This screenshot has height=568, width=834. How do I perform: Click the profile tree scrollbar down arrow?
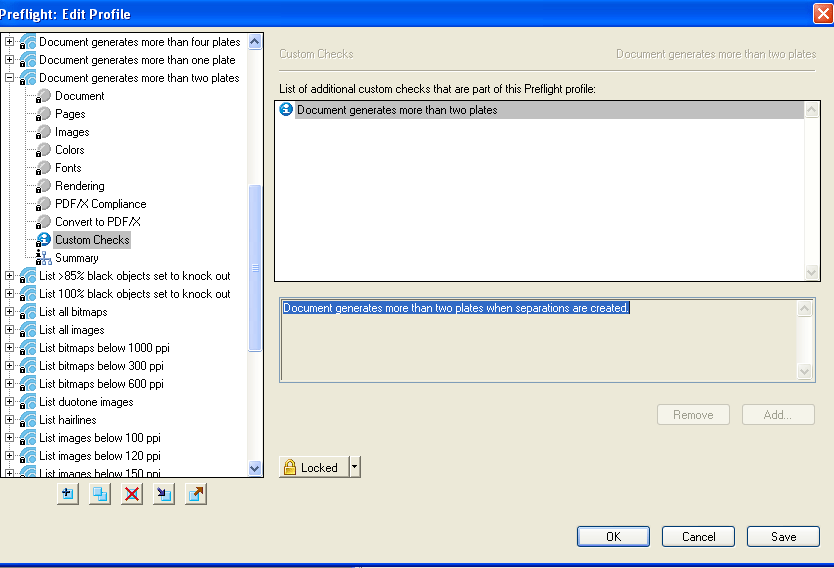coord(255,469)
